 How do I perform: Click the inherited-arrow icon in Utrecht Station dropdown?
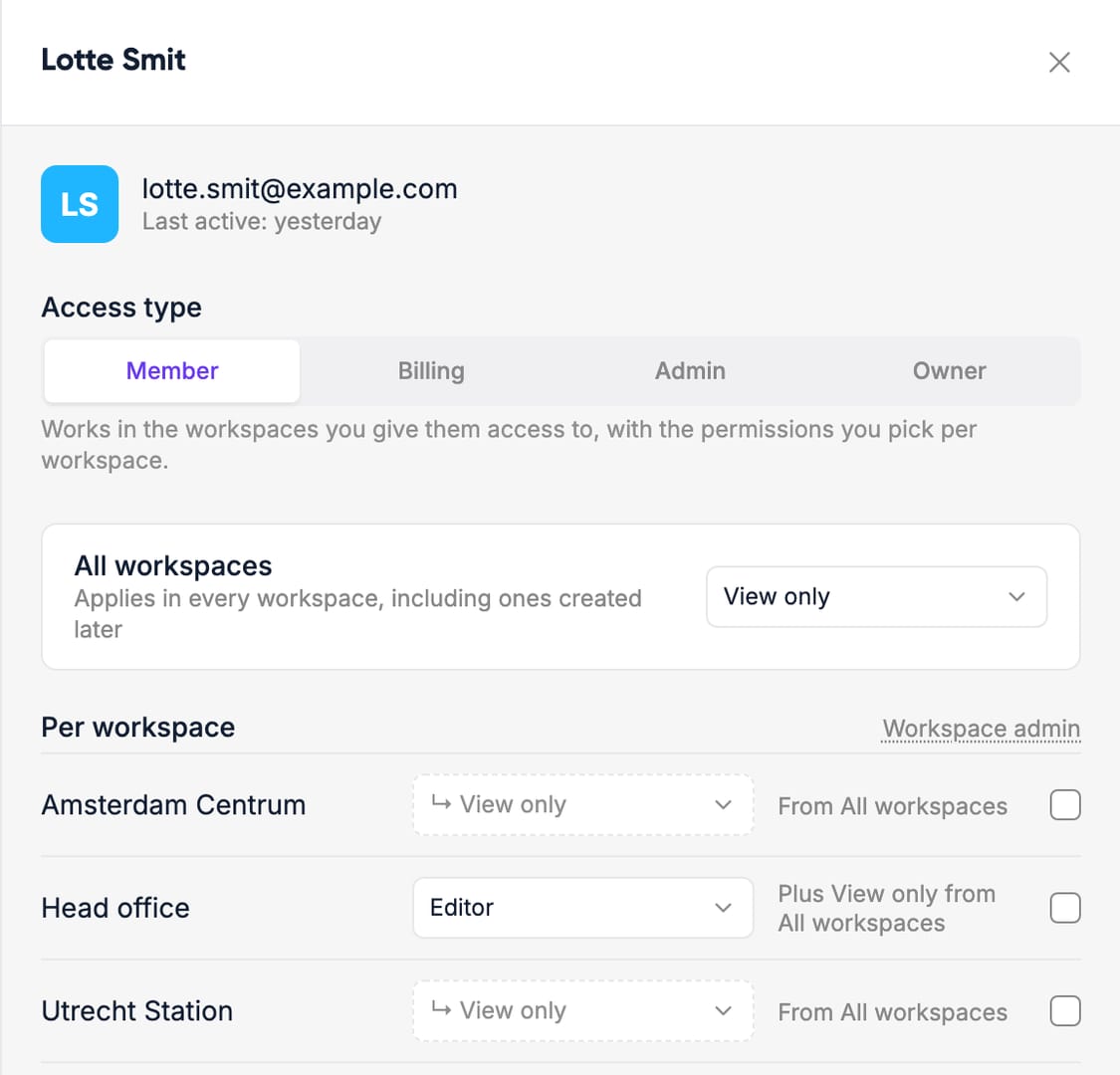[441, 1009]
